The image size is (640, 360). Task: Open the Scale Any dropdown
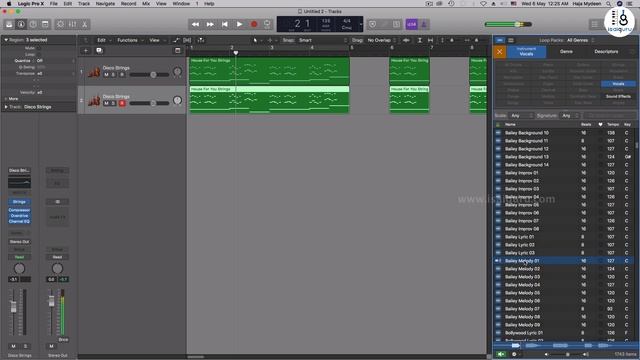coord(521,116)
